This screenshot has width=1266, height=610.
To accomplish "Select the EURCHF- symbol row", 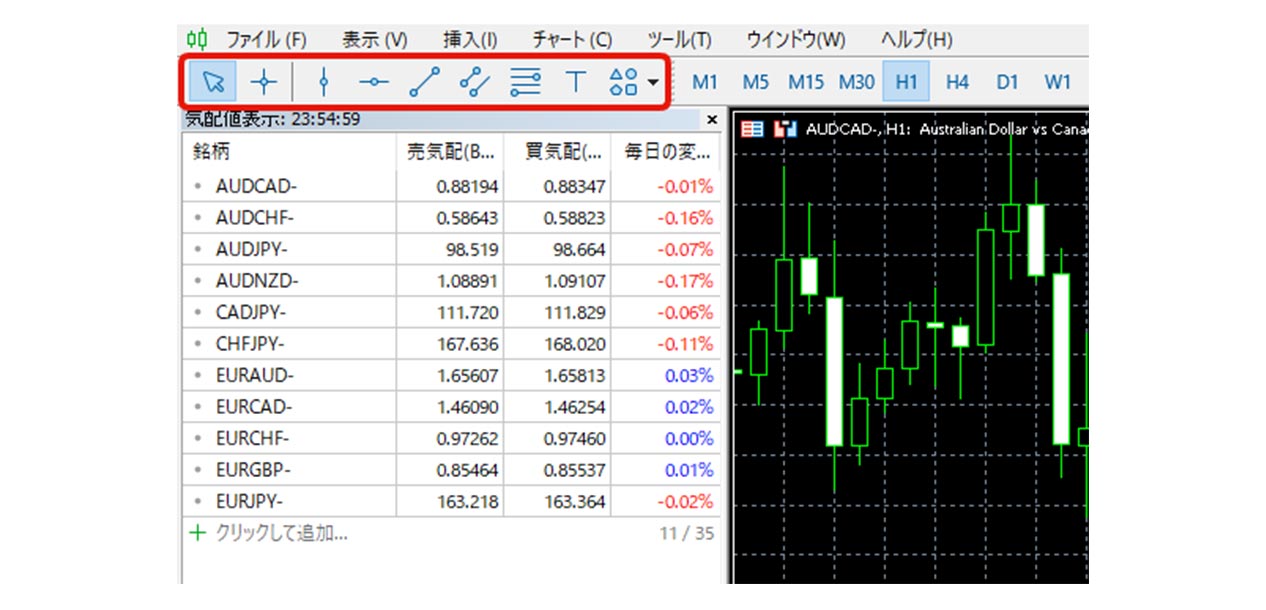I will click(451, 438).
